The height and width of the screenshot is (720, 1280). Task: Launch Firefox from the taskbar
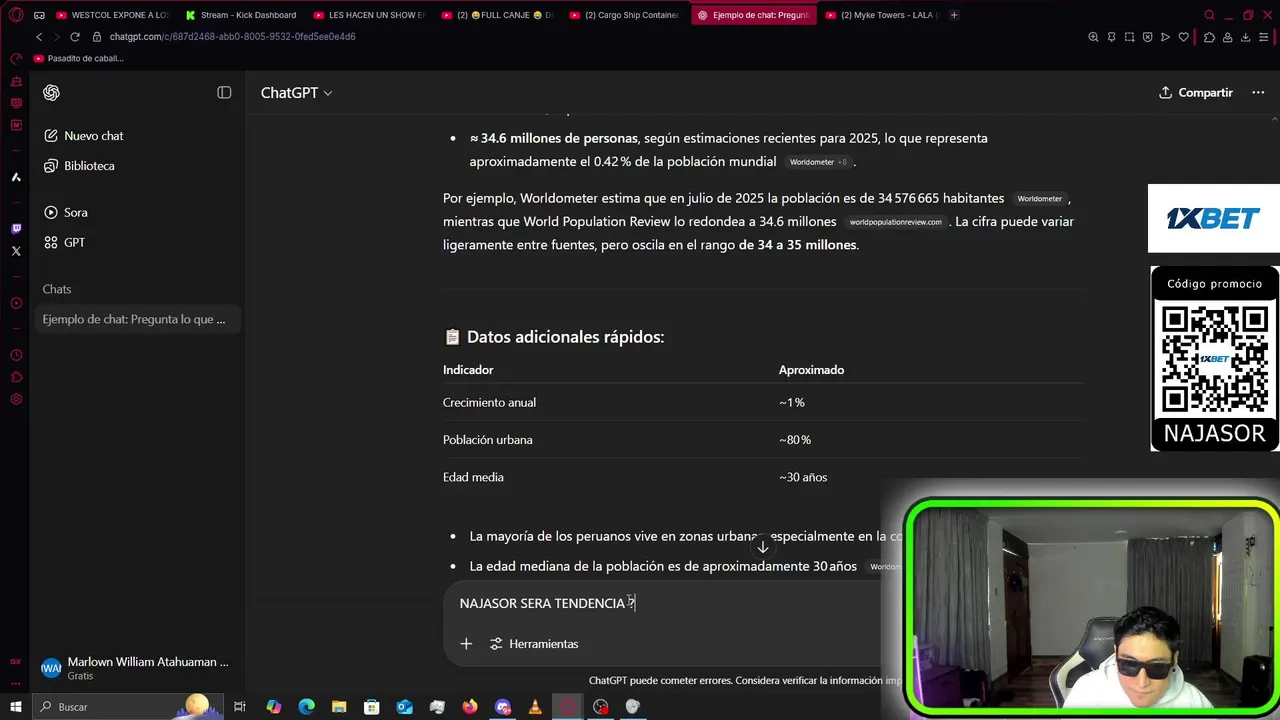[x=470, y=707]
